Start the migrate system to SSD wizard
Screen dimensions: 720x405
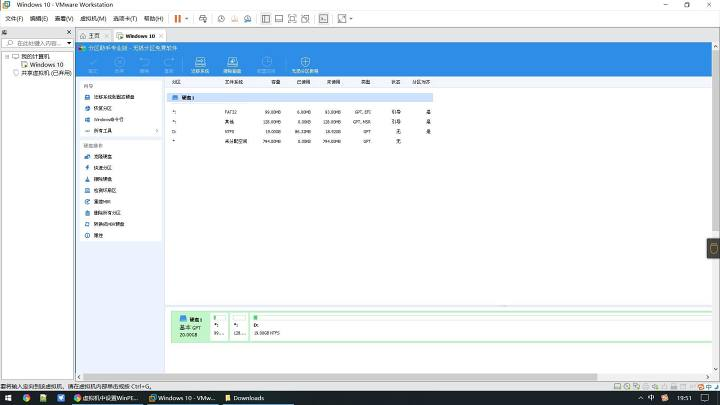click(x=109, y=97)
